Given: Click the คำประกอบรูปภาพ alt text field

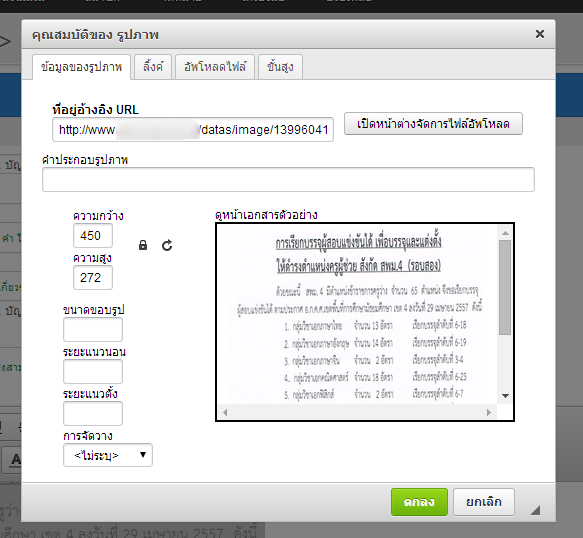Looking at the screenshot, I should [x=288, y=180].
